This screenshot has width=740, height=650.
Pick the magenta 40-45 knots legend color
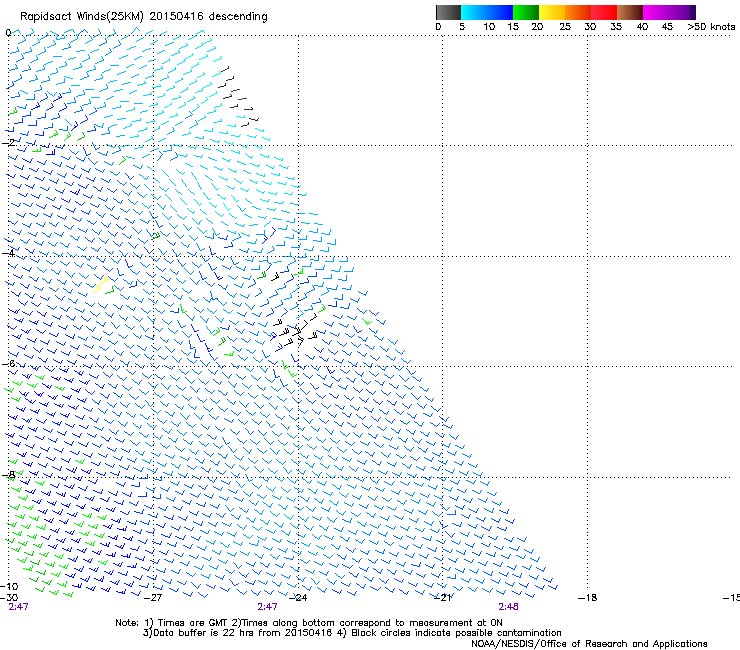point(656,12)
